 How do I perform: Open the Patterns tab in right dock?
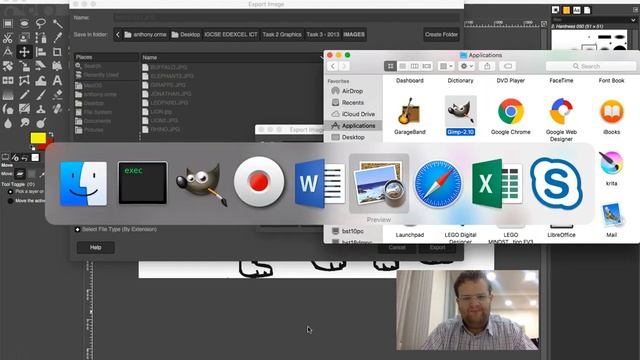tap(566, 10)
